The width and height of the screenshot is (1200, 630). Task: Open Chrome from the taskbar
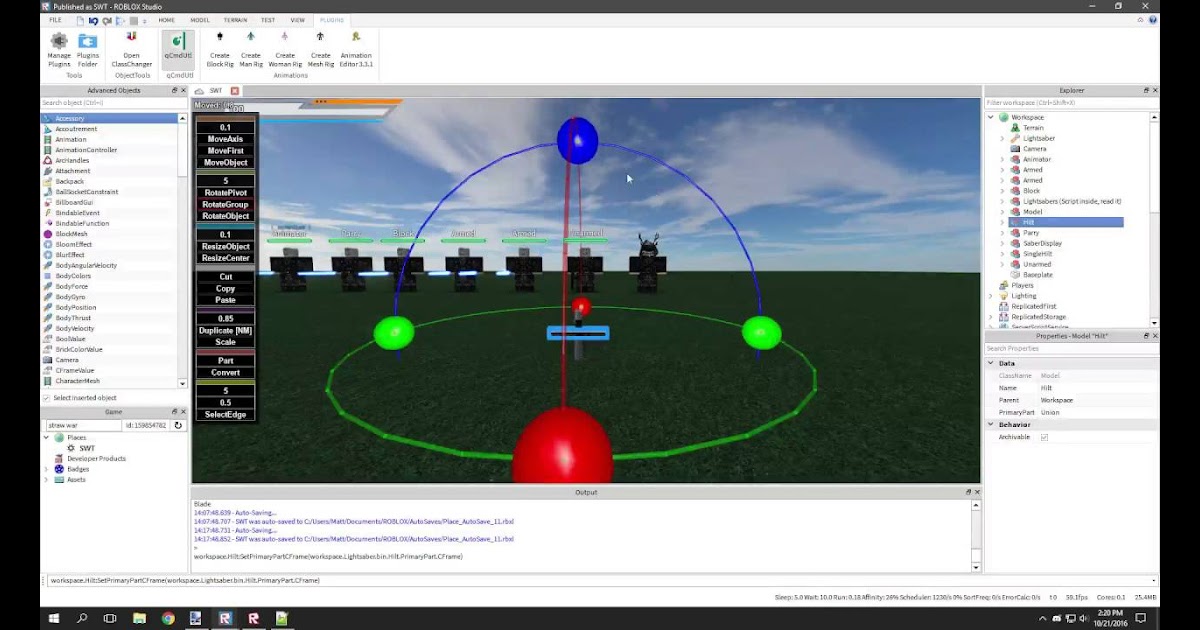[x=168, y=618]
